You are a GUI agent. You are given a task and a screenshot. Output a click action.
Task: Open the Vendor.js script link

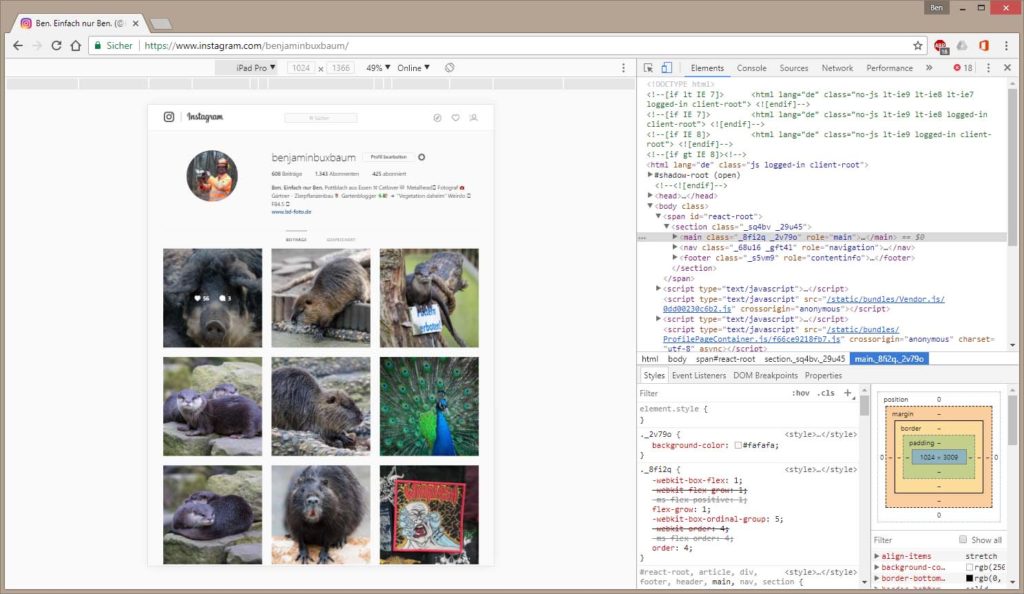click(886, 299)
